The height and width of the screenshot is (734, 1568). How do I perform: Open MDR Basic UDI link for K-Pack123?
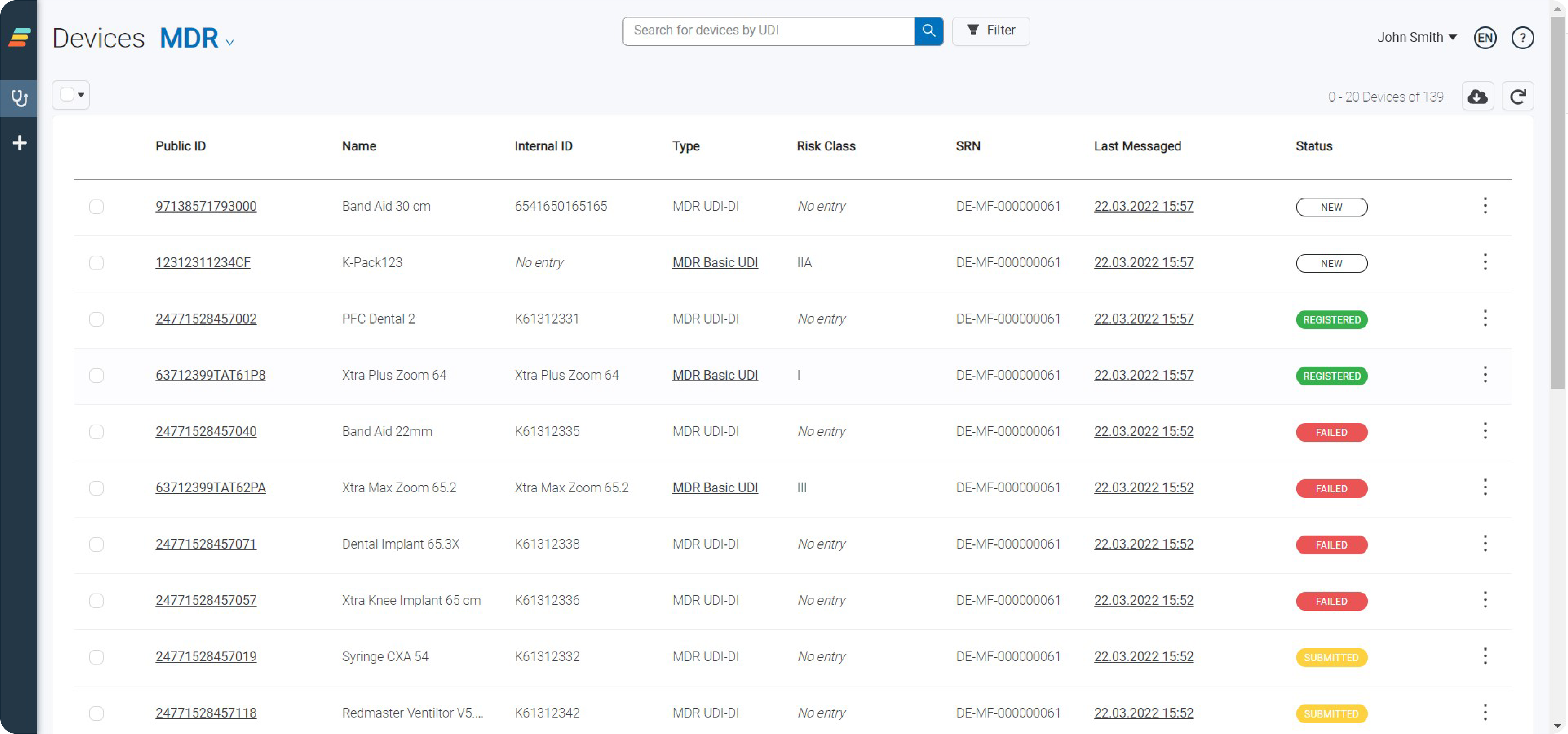coord(715,262)
